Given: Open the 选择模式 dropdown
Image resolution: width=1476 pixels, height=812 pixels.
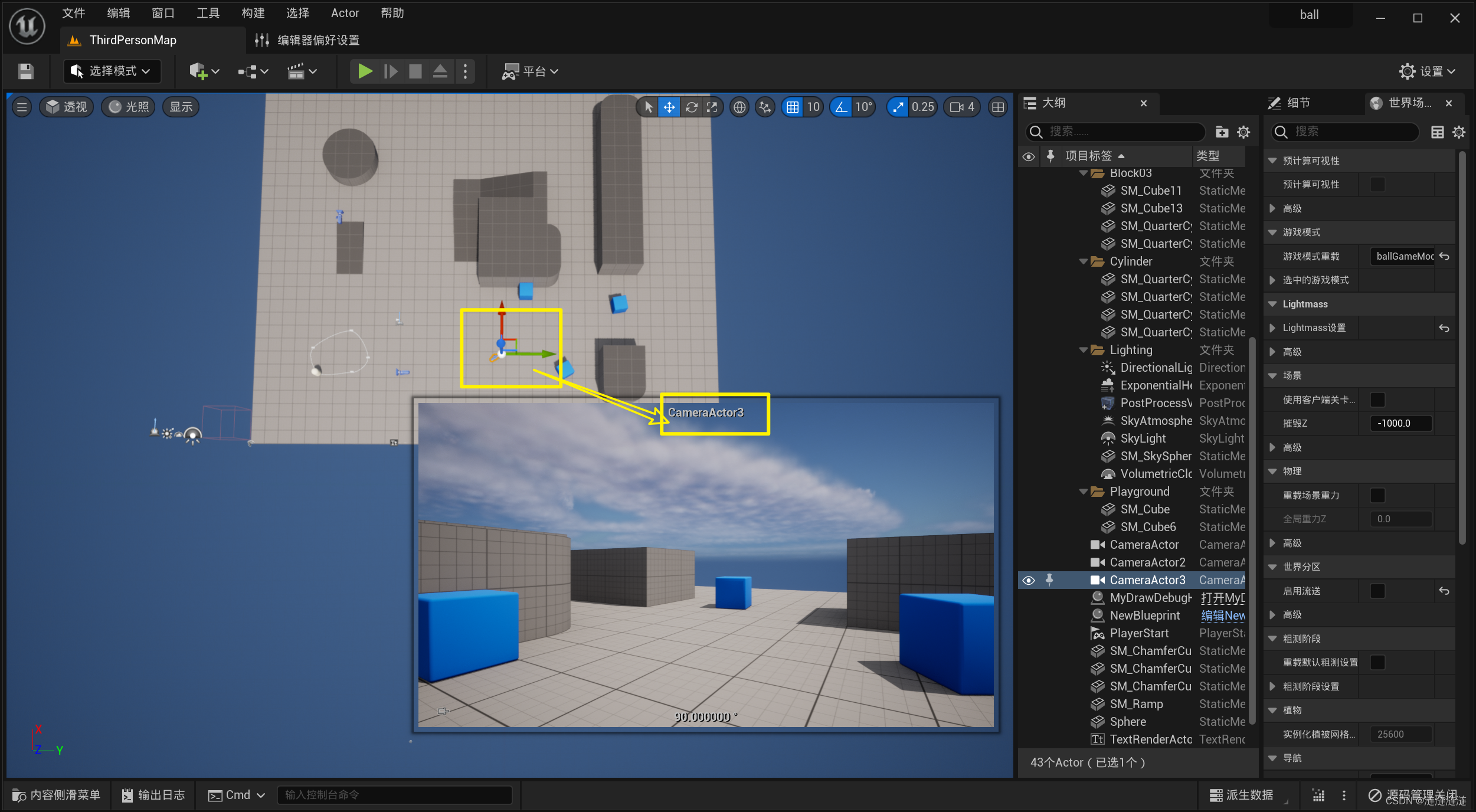Looking at the screenshot, I should pyautogui.click(x=112, y=71).
